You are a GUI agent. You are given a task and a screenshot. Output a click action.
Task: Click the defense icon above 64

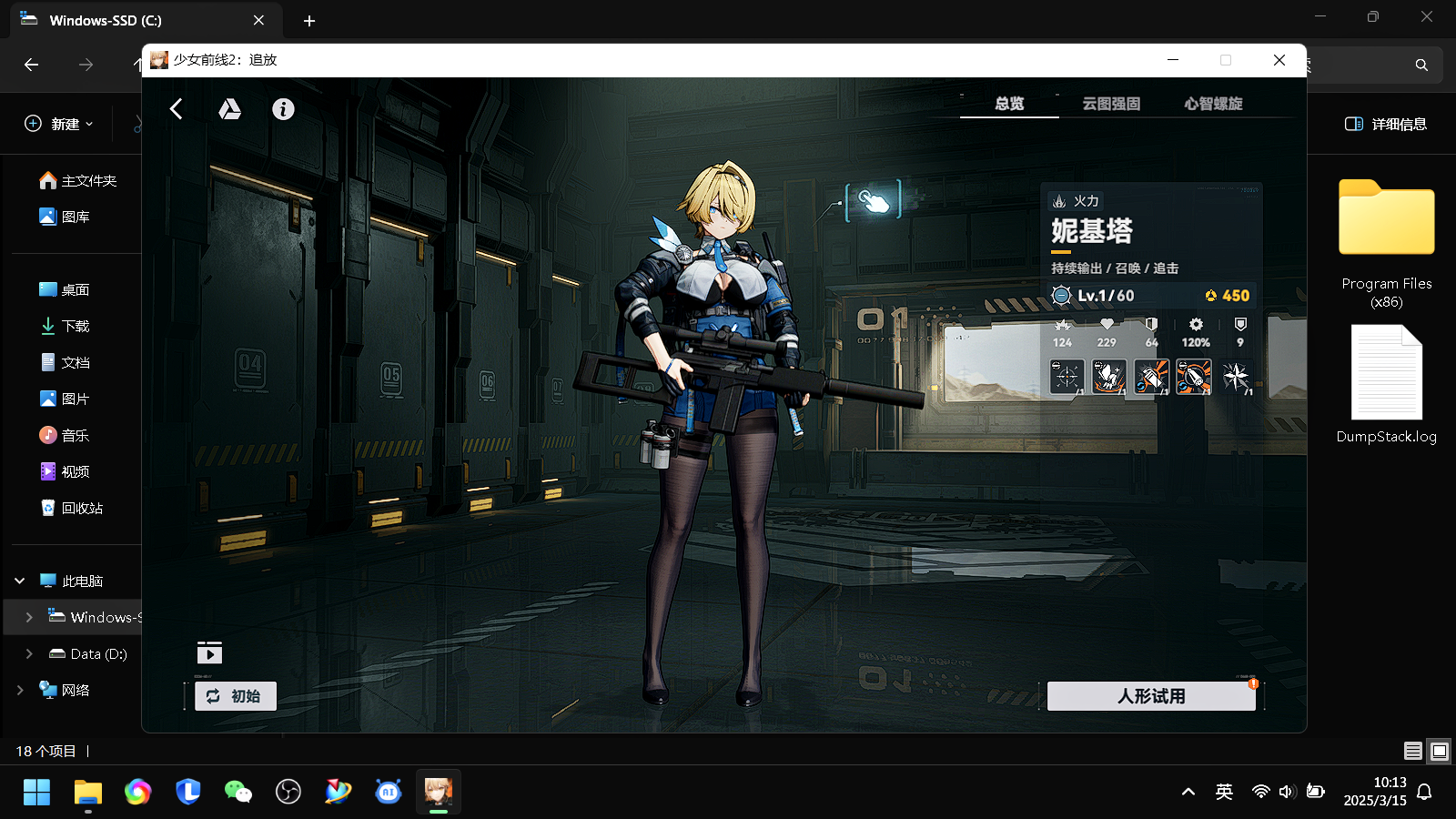tap(1151, 324)
